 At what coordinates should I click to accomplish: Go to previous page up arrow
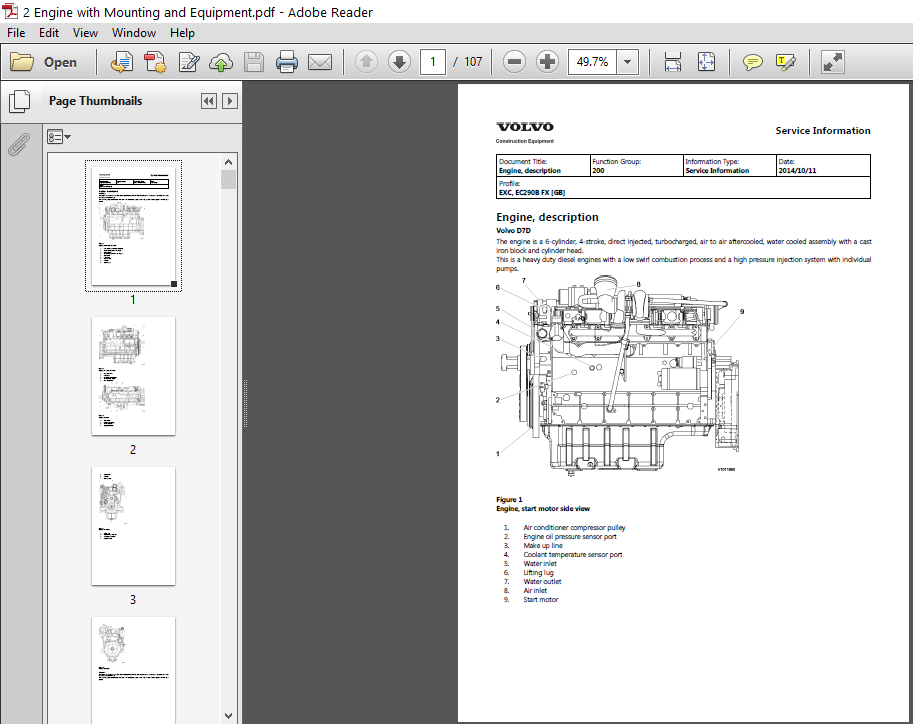[366, 62]
